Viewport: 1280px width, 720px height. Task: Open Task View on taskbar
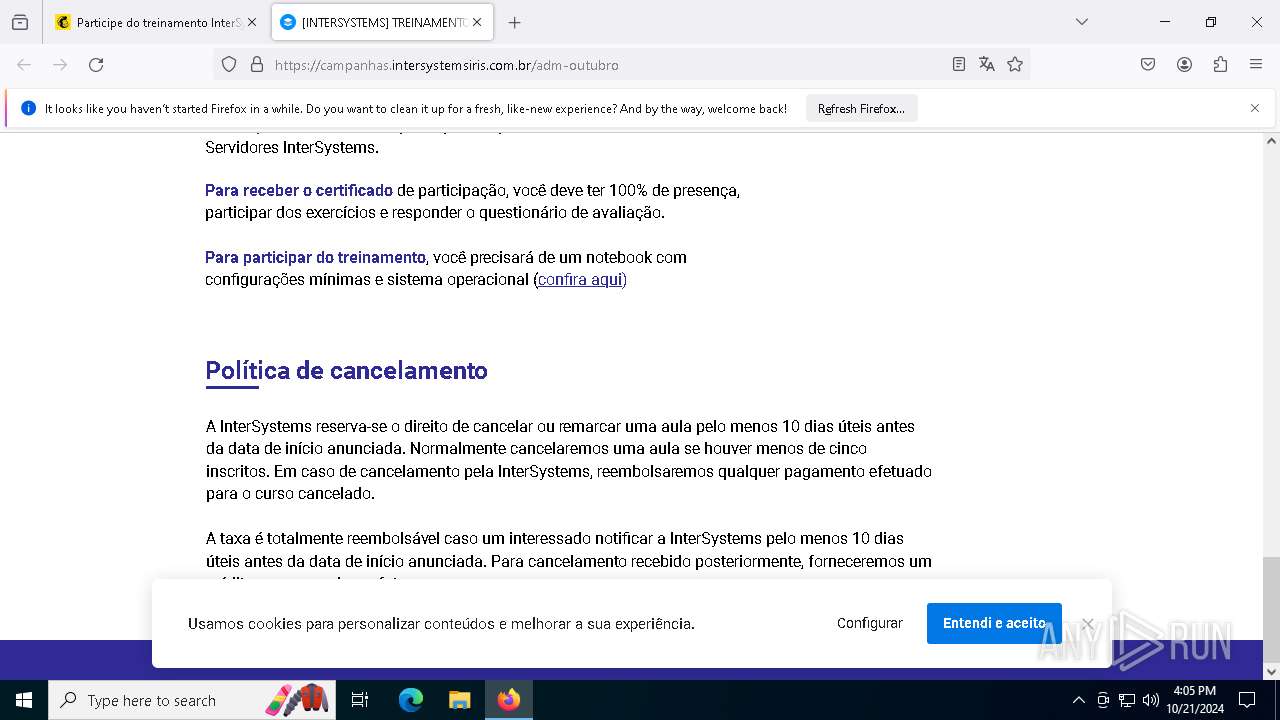[x=360, y=700]
